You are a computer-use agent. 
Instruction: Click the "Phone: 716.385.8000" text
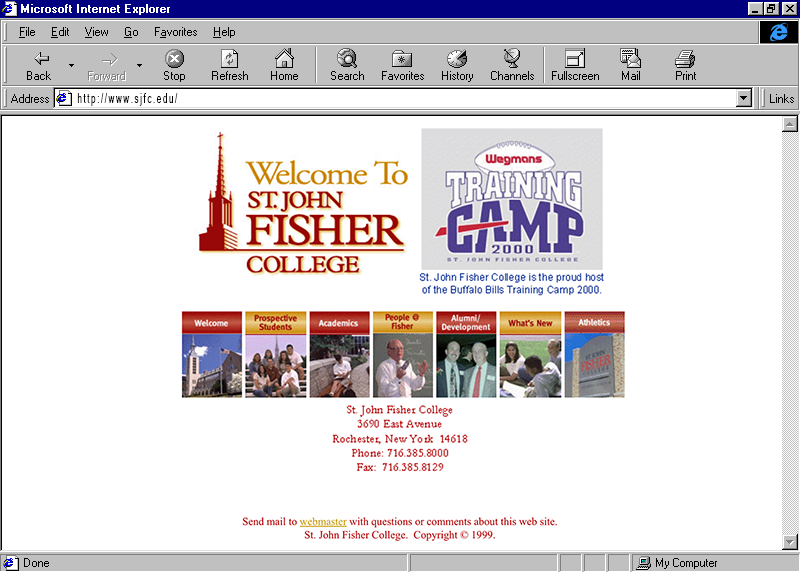tap(400, 453)
